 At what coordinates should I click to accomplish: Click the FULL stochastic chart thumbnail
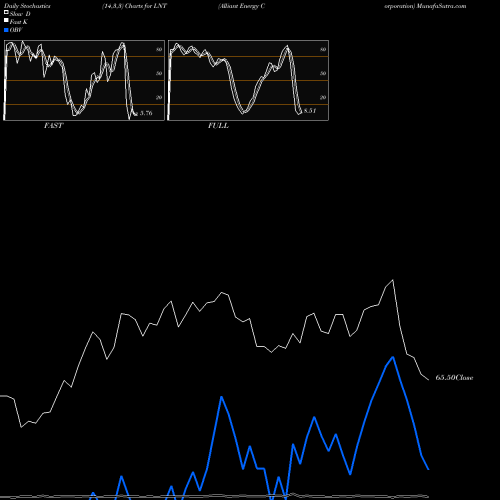(248, 80)
